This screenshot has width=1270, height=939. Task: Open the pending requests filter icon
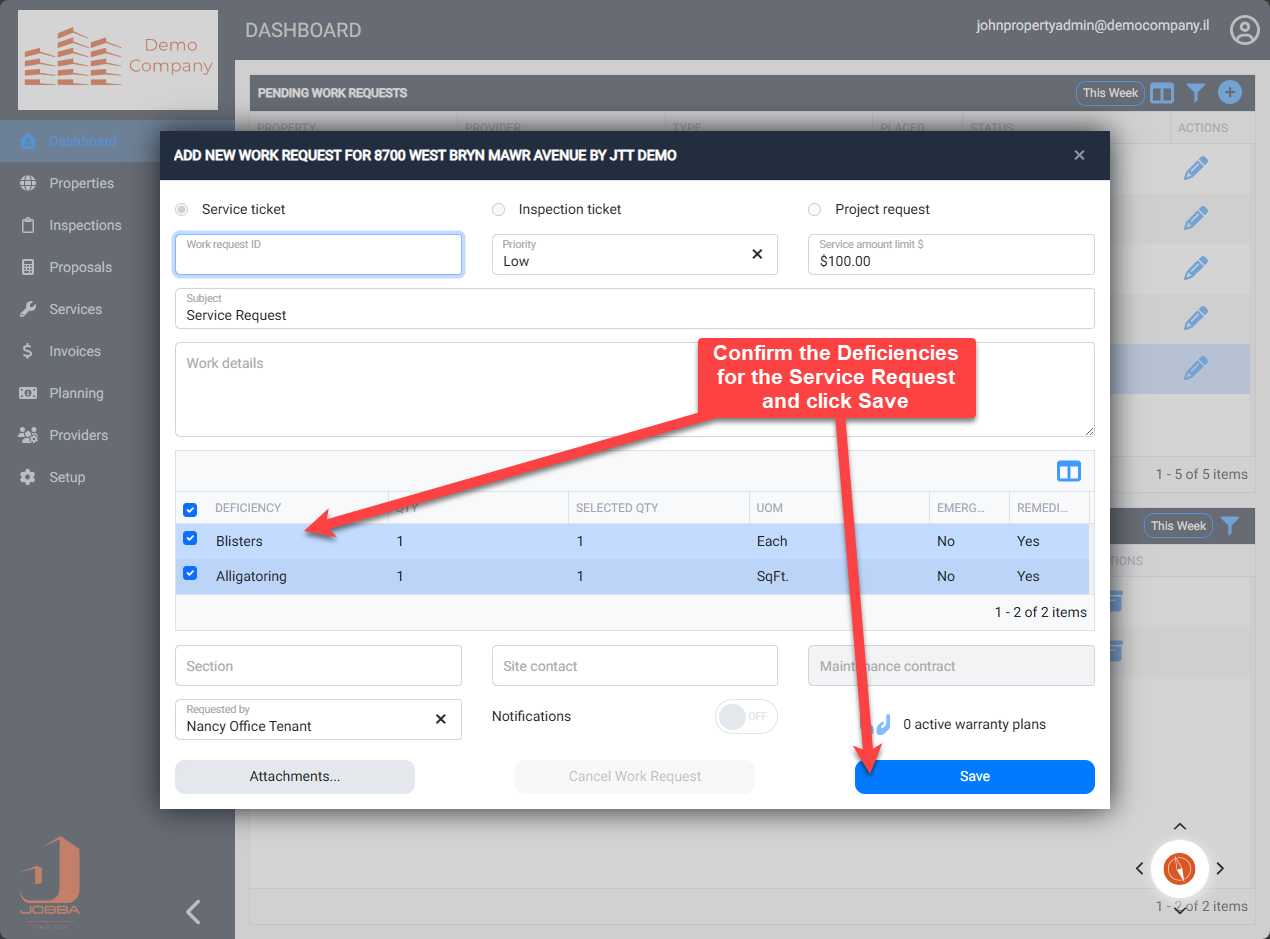coord(1195,93)
